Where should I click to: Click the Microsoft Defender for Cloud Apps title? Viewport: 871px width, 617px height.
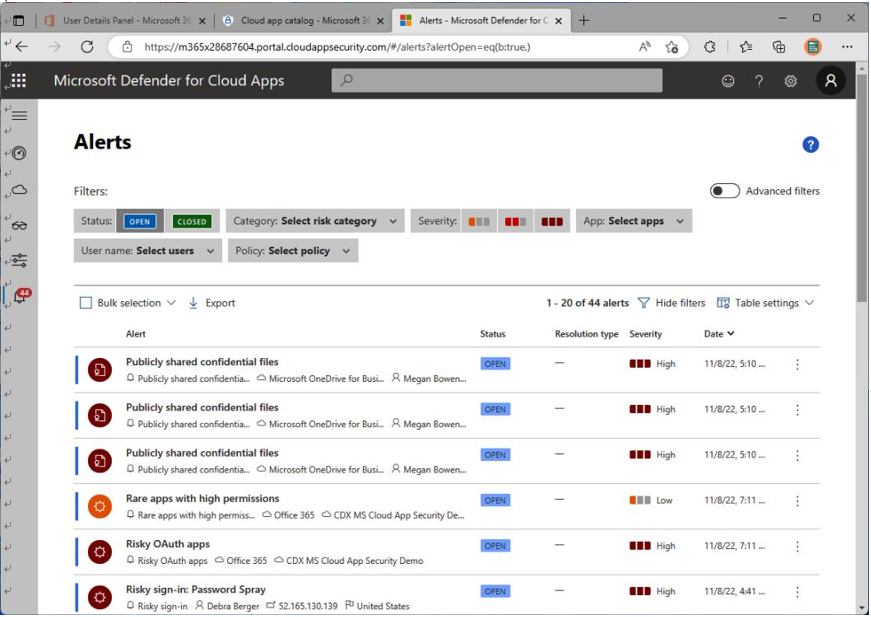click(169, 81)
